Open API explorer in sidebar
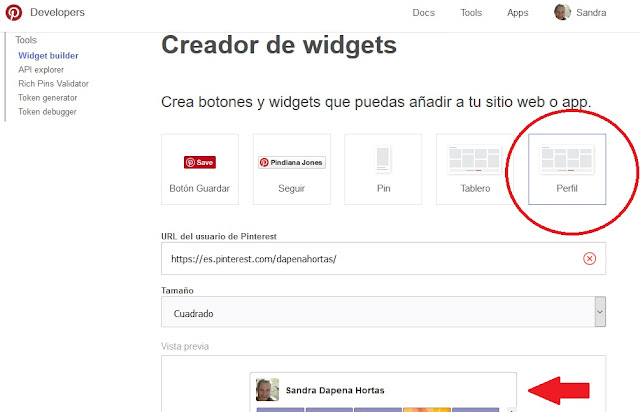Screen dimensions: 640x412 (x=41, y=70)
